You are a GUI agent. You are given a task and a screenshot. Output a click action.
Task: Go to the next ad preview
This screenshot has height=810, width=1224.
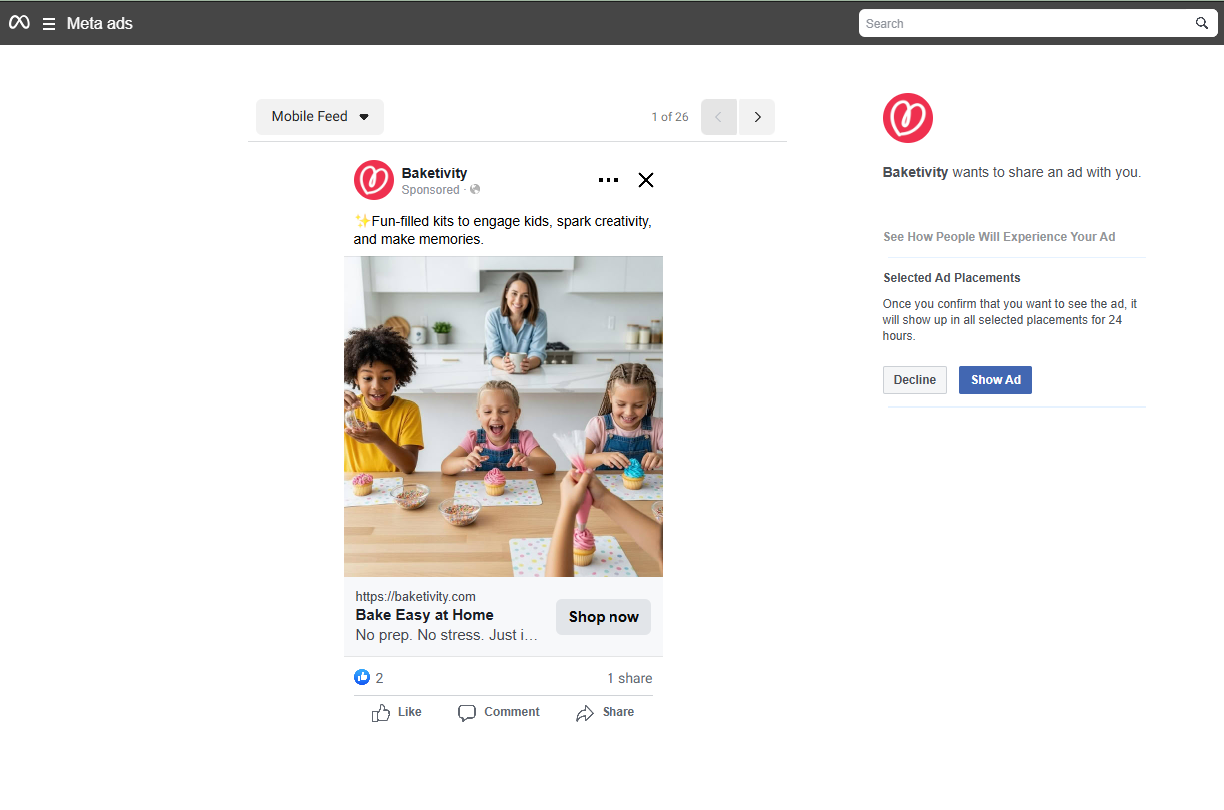(x=757, y=117)
